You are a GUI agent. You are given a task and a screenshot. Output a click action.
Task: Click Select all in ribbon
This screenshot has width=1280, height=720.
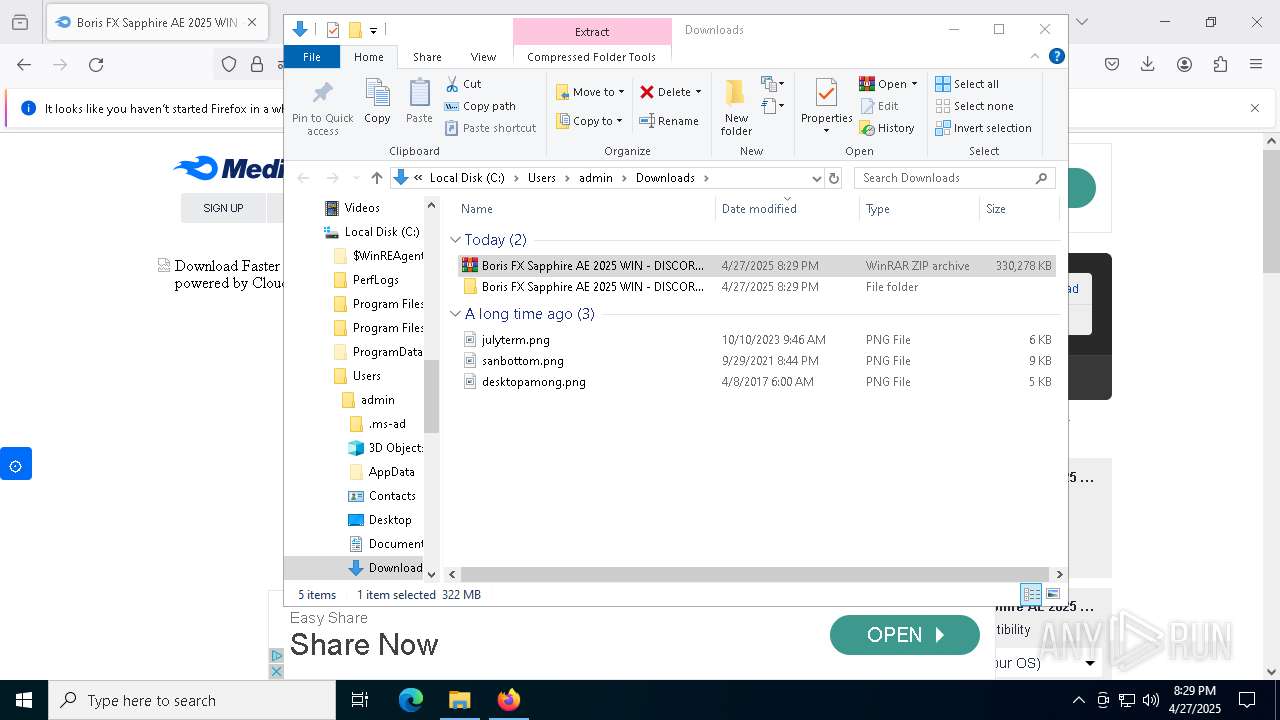tap(967, 84)
